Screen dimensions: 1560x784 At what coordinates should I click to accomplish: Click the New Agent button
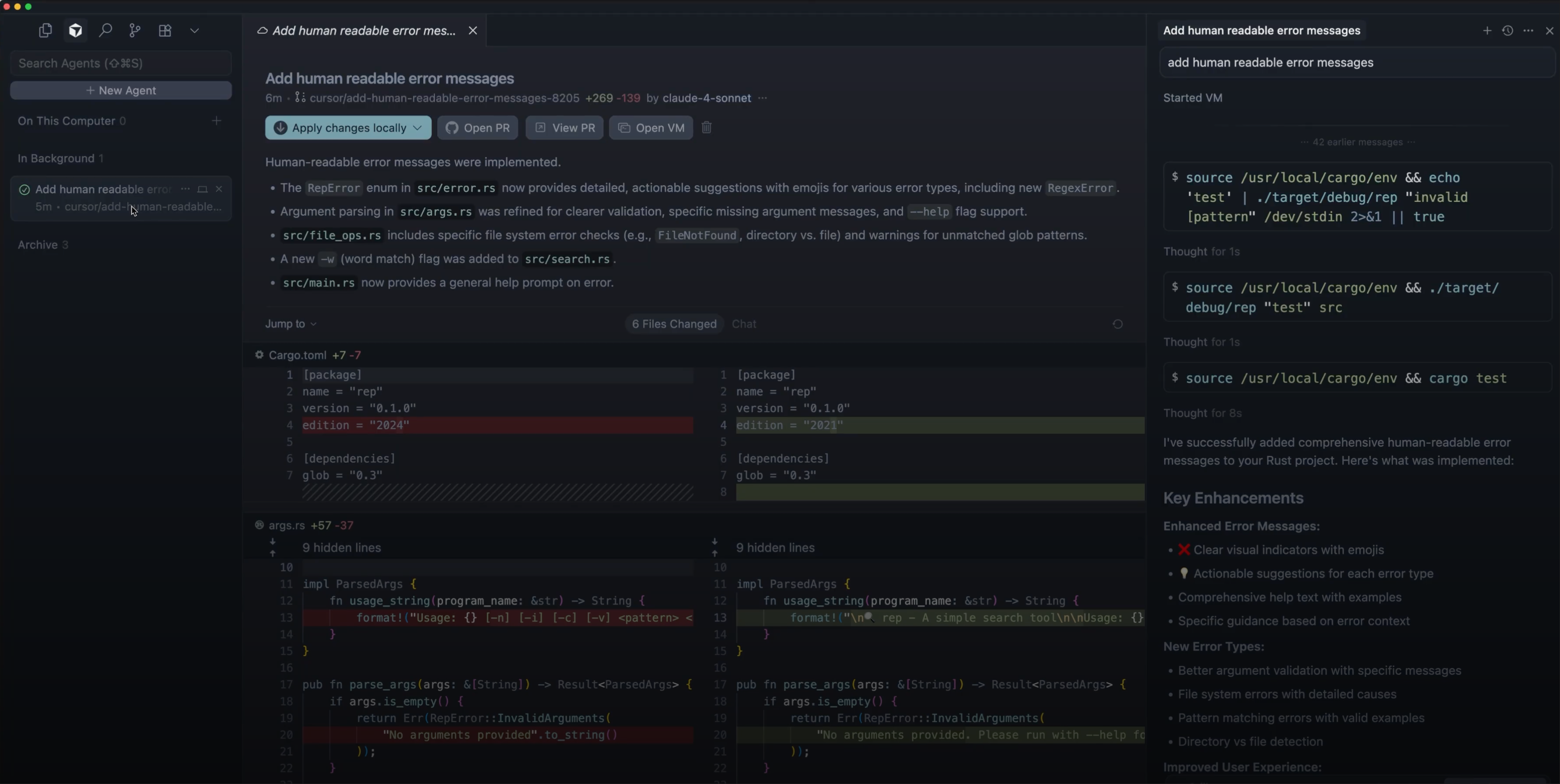click(121, 90)
